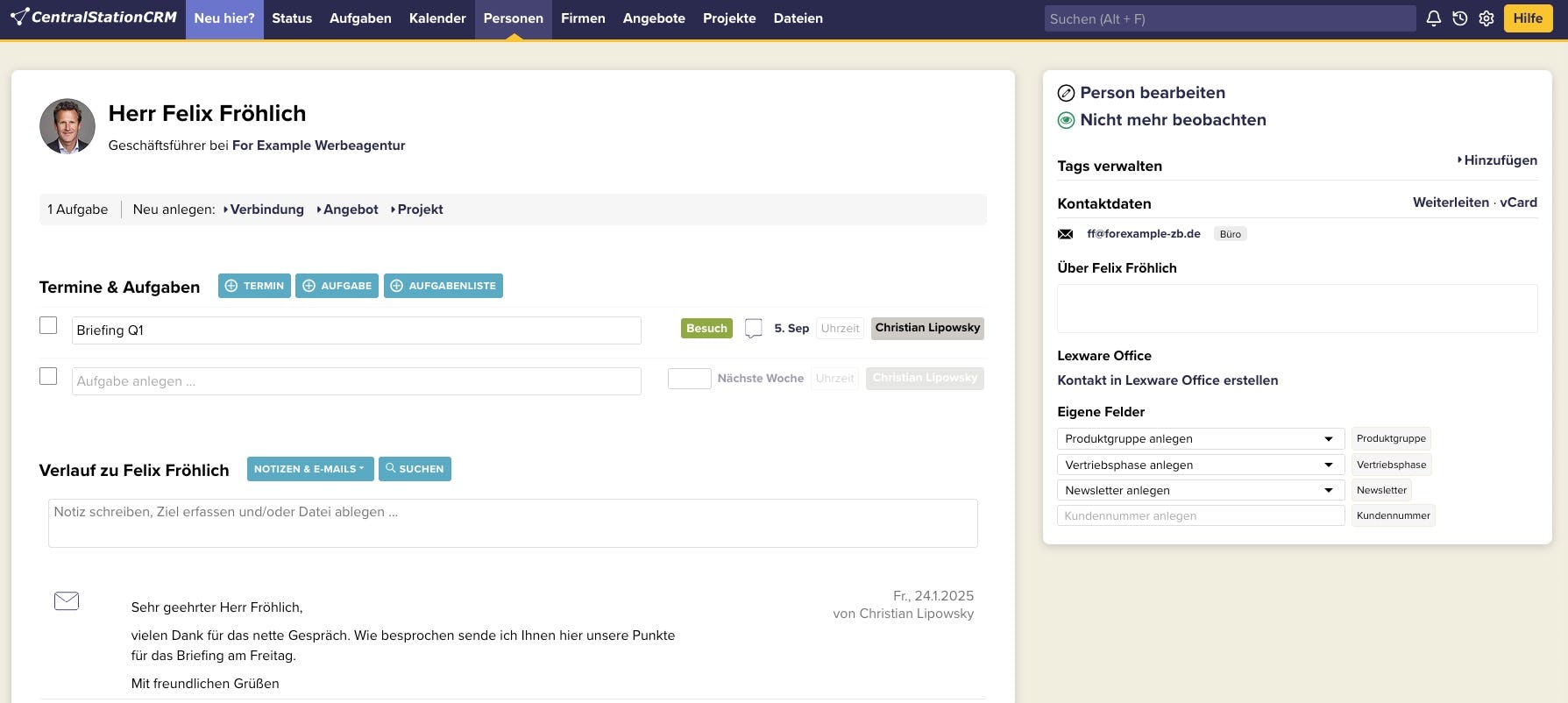
Task: Click Felix Fröhlich's profile photo
Action: click(x=67, y=126)
